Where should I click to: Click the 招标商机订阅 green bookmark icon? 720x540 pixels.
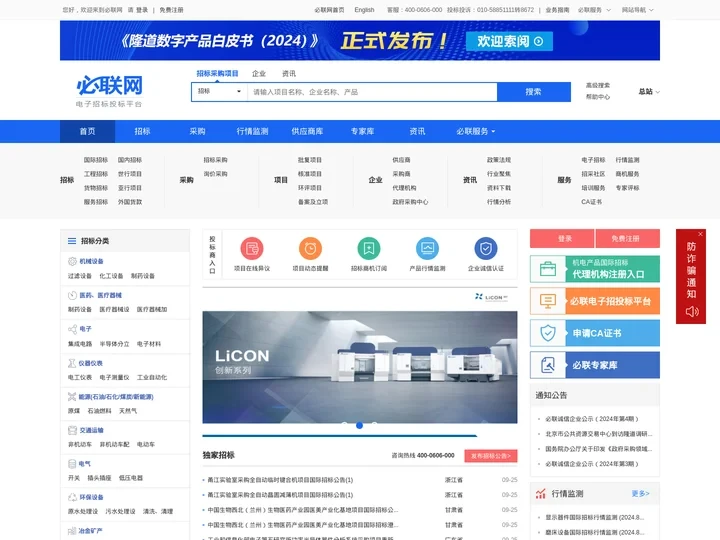[369, 248]
